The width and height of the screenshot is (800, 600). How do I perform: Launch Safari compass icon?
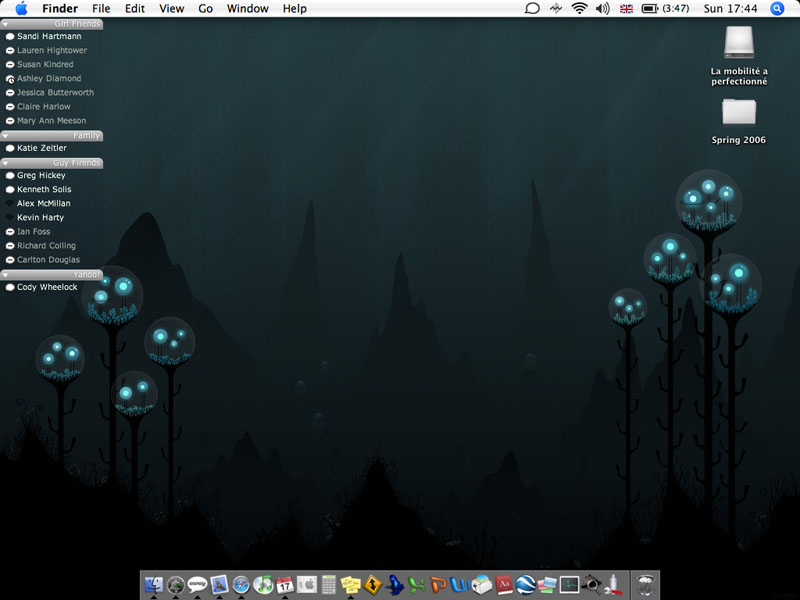241,585
